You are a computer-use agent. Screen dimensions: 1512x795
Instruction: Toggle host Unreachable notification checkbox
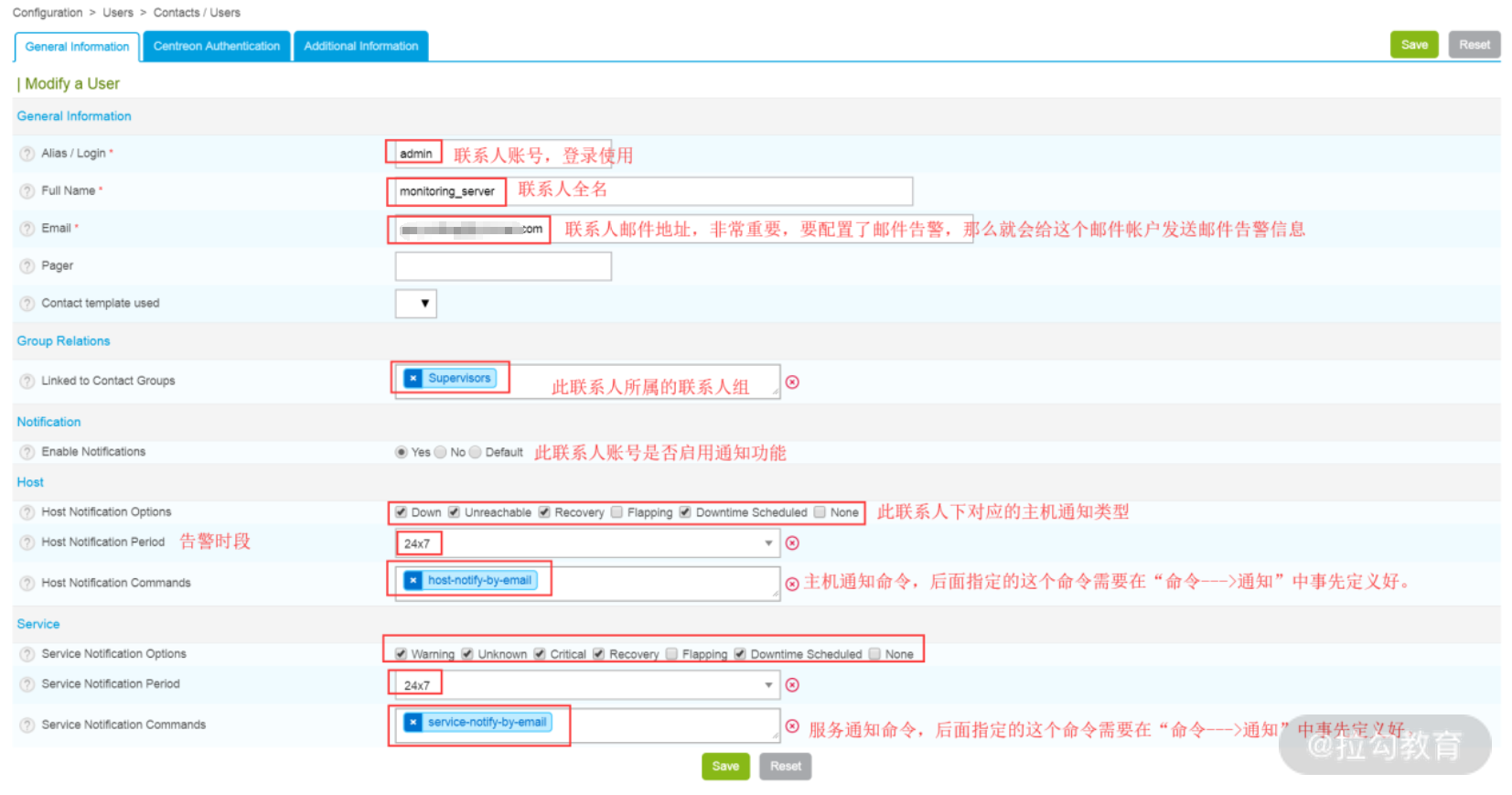454,512
